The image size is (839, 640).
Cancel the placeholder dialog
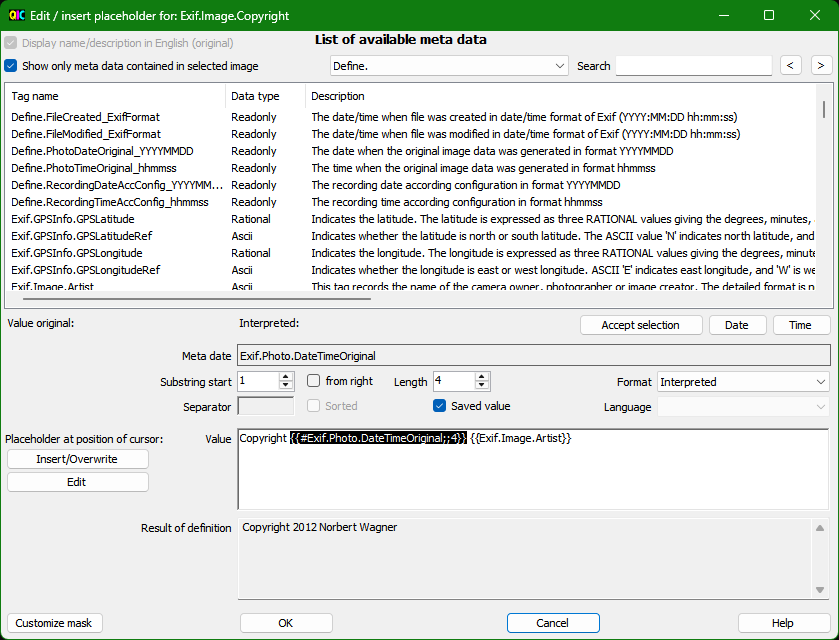click(553, 623)
